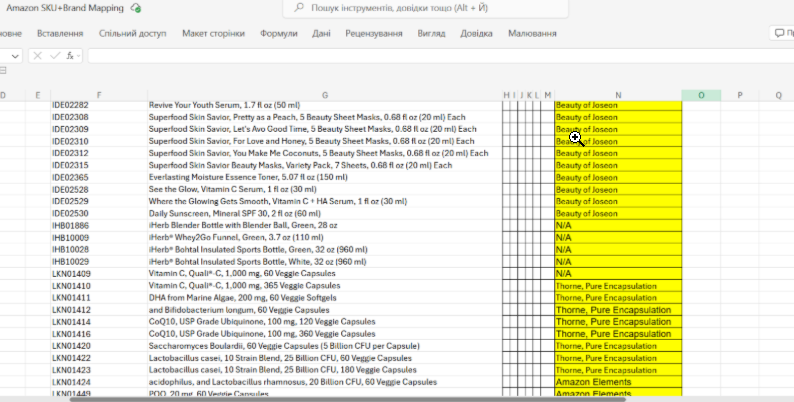
Task: Open the Insert Function fx button
Action: 70,56
